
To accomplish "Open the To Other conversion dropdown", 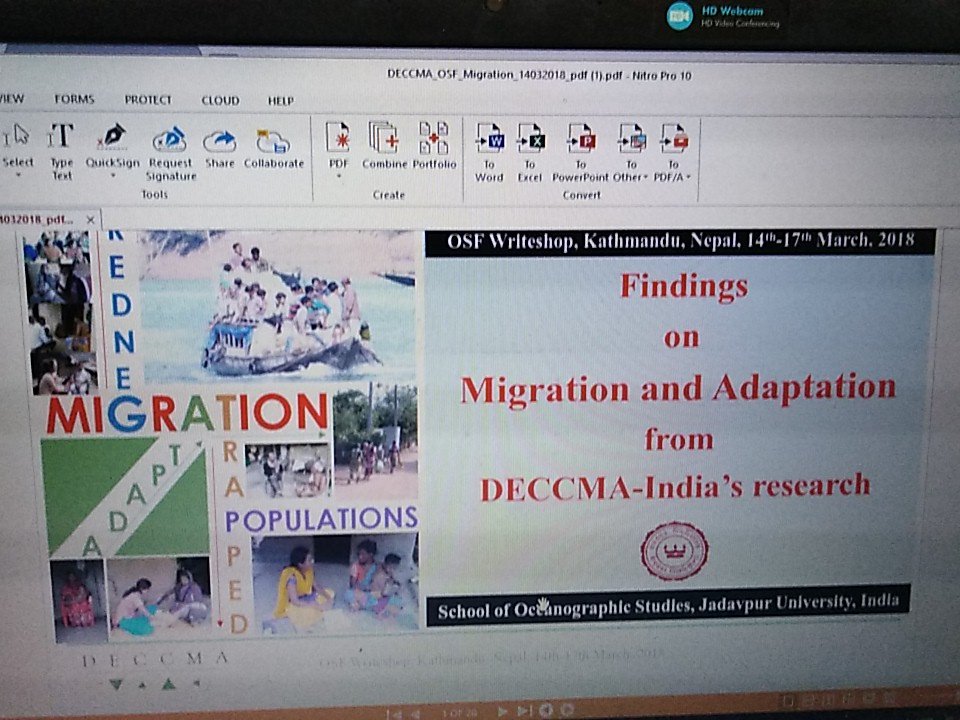I will [x=645, y=178].
